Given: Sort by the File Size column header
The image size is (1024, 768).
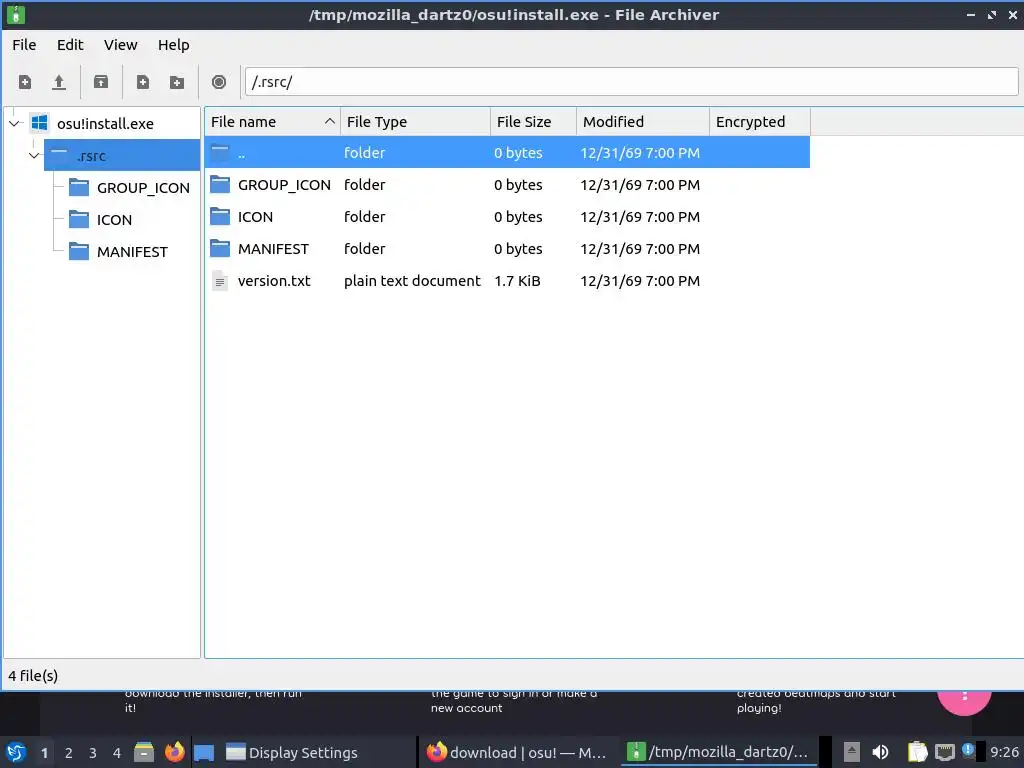Looking at the screenshot, I should tap(534, 122).
